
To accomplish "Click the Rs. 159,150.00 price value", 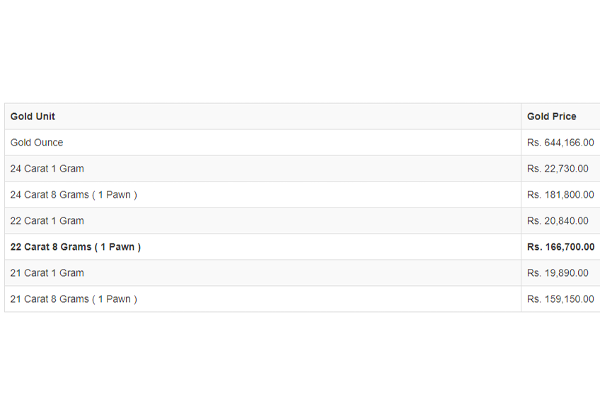I will pos(560,299).
